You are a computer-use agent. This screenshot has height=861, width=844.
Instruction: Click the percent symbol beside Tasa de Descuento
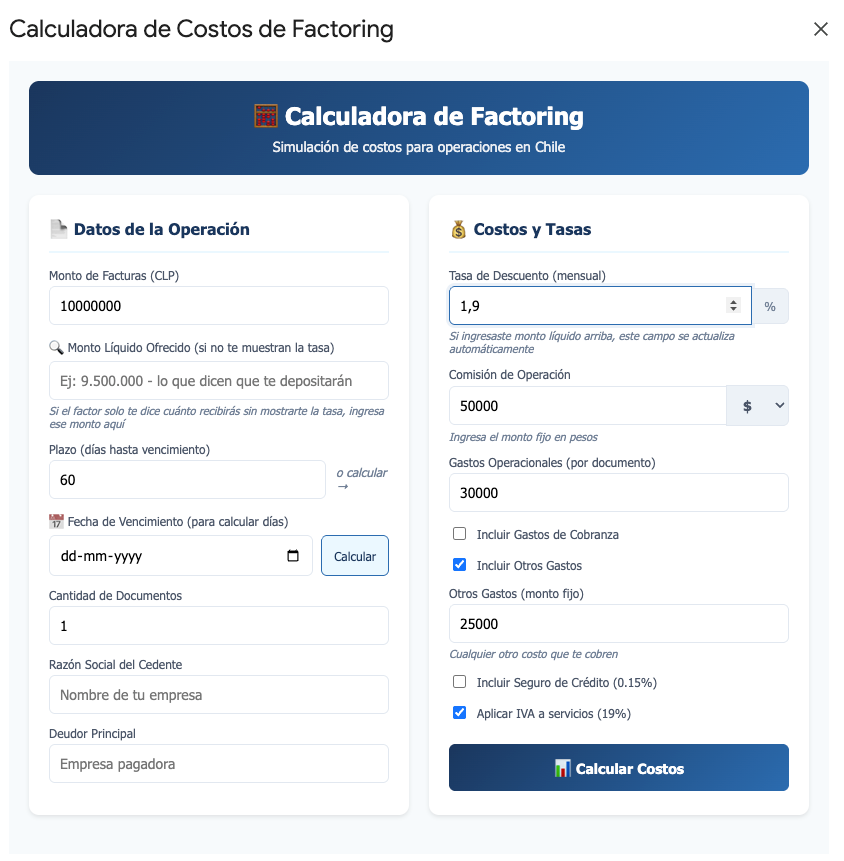click(770, 305)
